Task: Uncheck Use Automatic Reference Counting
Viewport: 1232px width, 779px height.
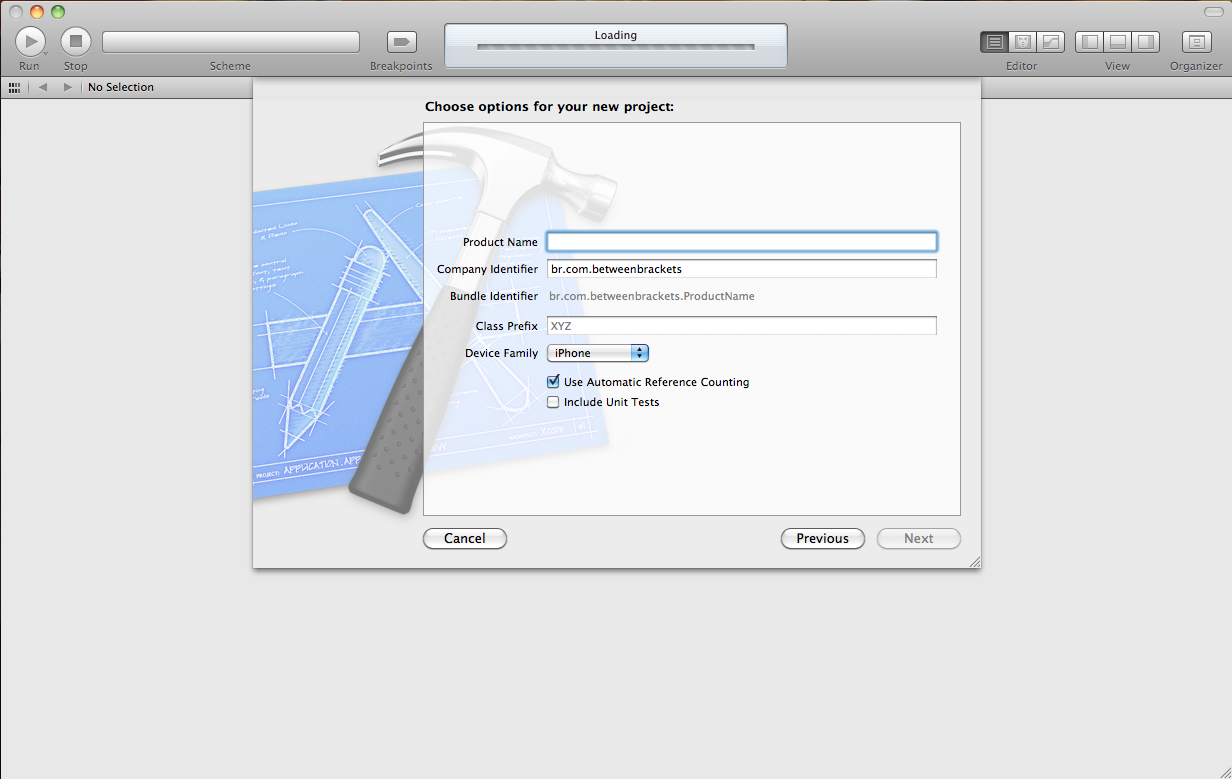Action: [553, 381]
